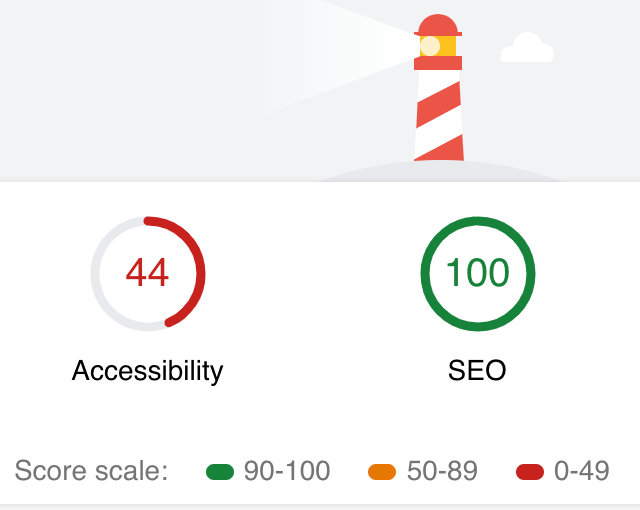Click the '50-89' range text
The height and width of the screenshot is (510, 640).
point(442,471)
